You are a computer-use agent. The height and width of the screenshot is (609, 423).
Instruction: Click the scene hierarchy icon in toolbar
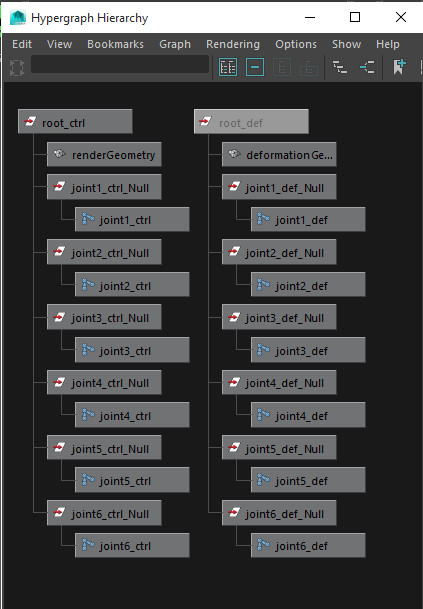click(340, 68)
